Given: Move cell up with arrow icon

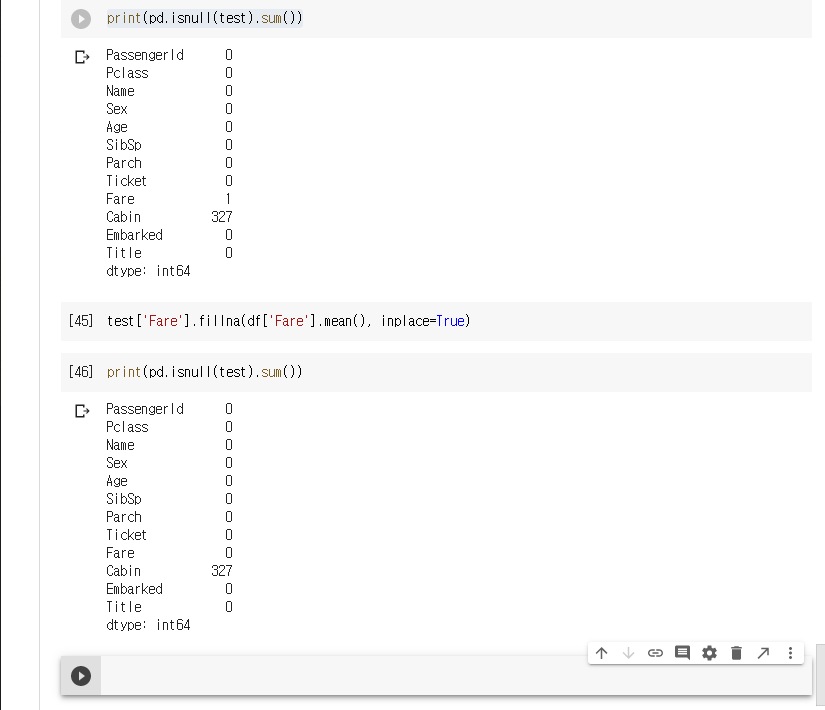Looking at the screenshot, I should click(x=601, y=653).
